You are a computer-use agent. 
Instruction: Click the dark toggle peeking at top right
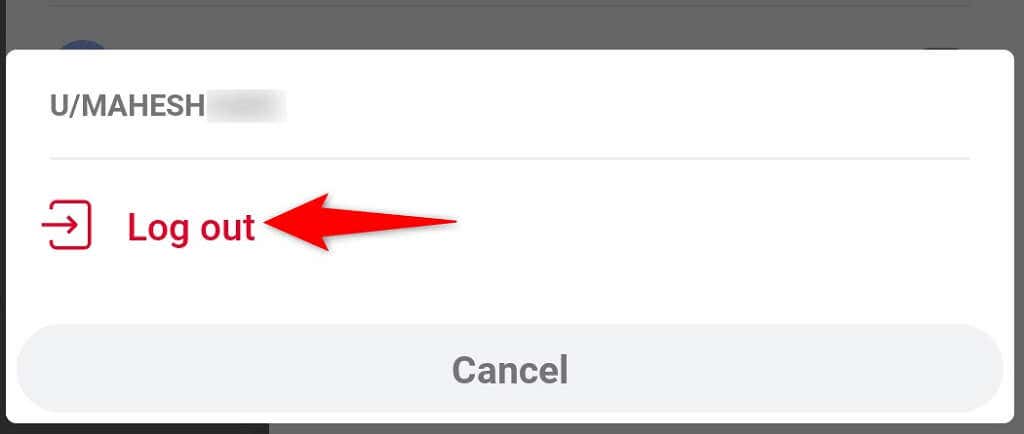point(945,48)
